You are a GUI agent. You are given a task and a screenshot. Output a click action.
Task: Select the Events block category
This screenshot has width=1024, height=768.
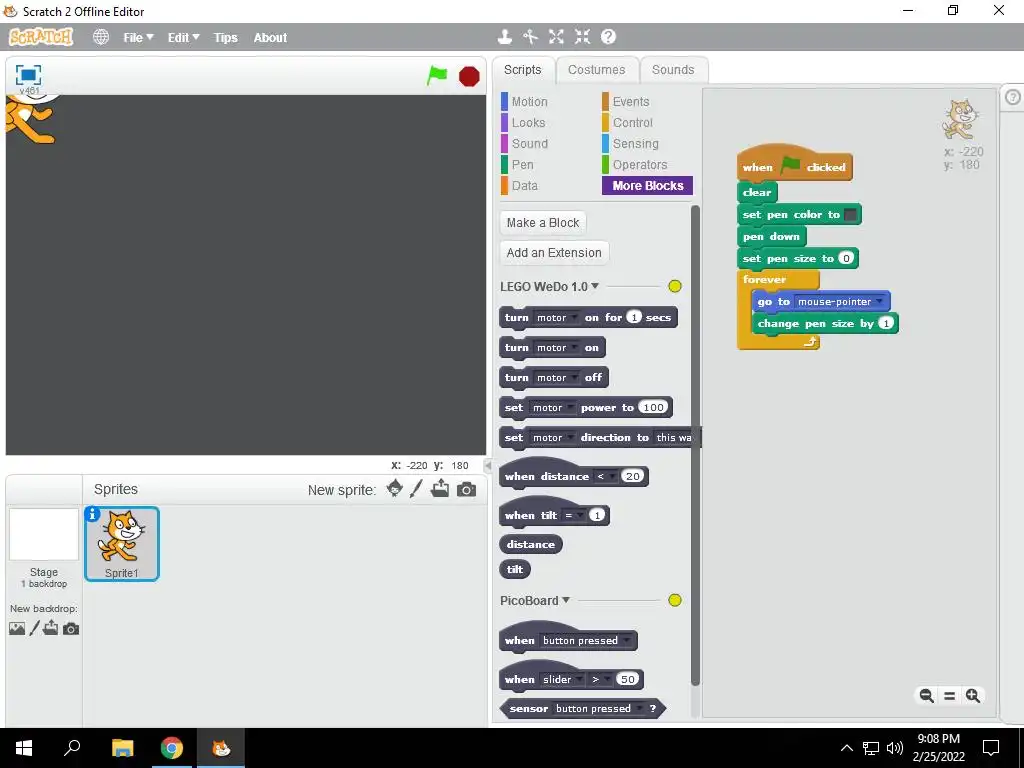point(631,102)
